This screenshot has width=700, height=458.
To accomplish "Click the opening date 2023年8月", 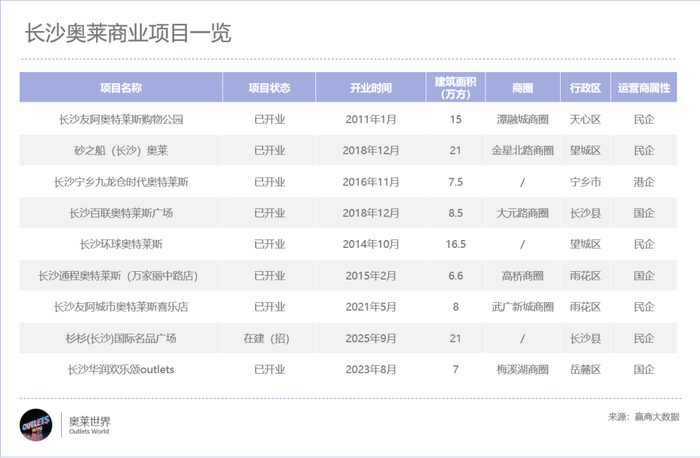I will click(371, 369).
